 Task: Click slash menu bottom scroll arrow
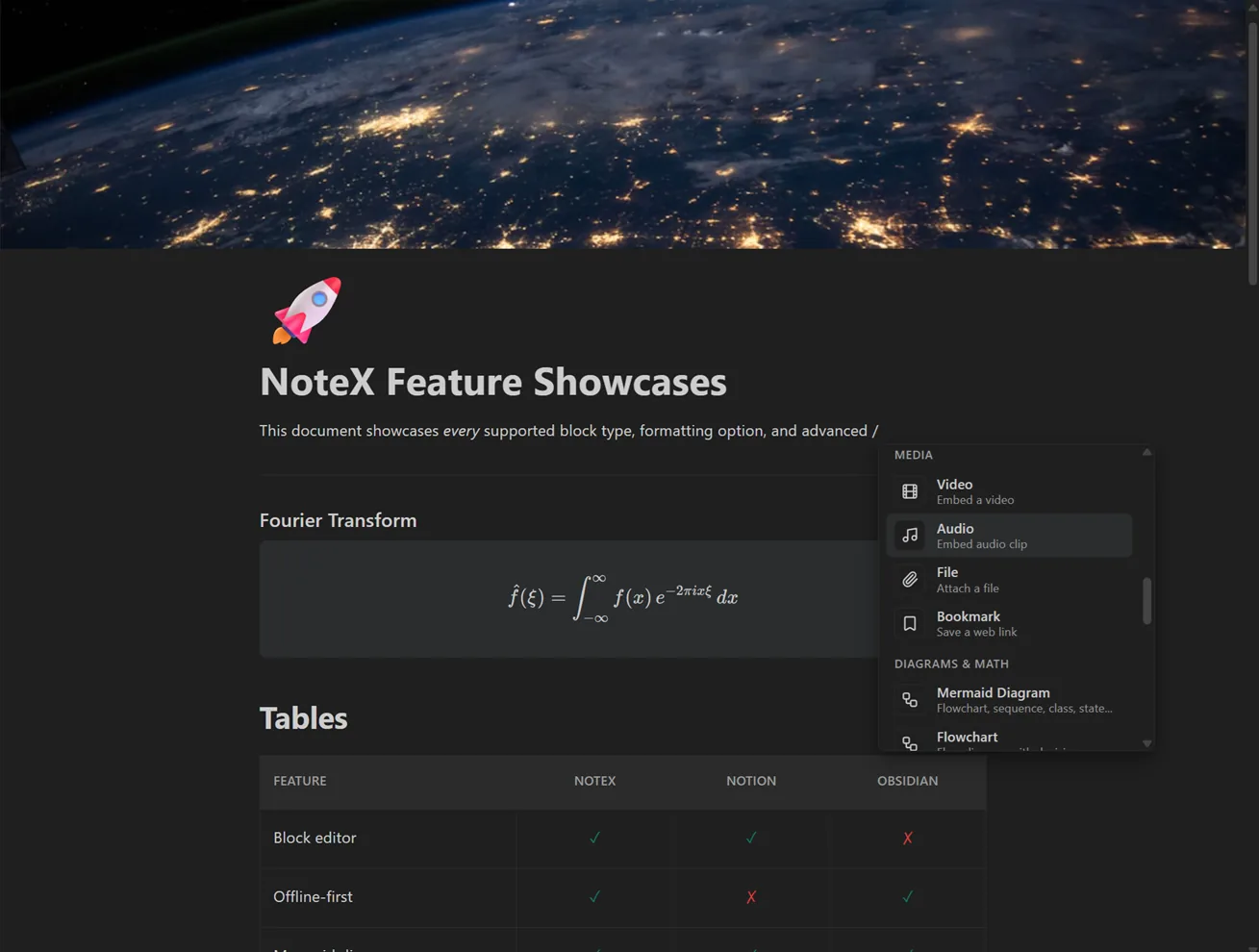tap(1146, 743)
